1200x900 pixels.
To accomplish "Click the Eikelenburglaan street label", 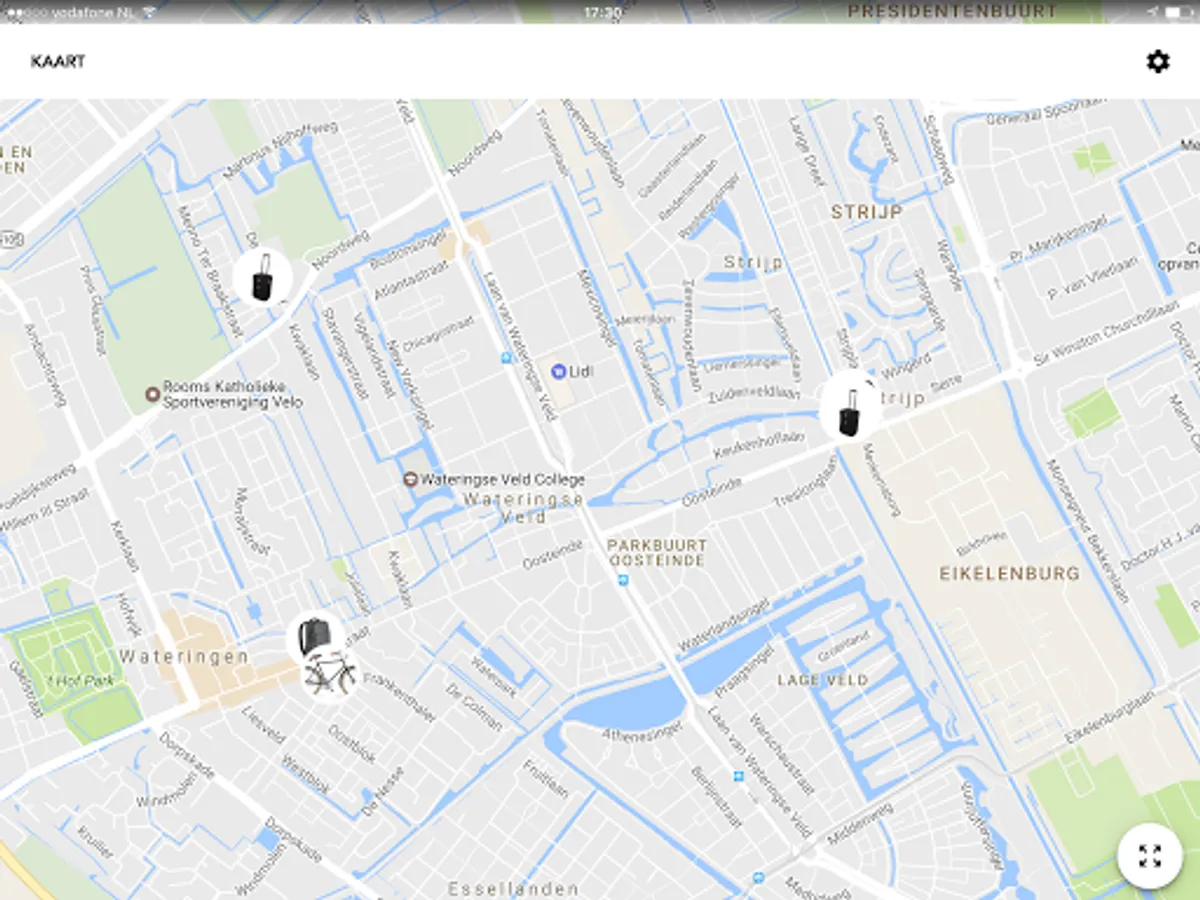I will tap(1109, 716).
